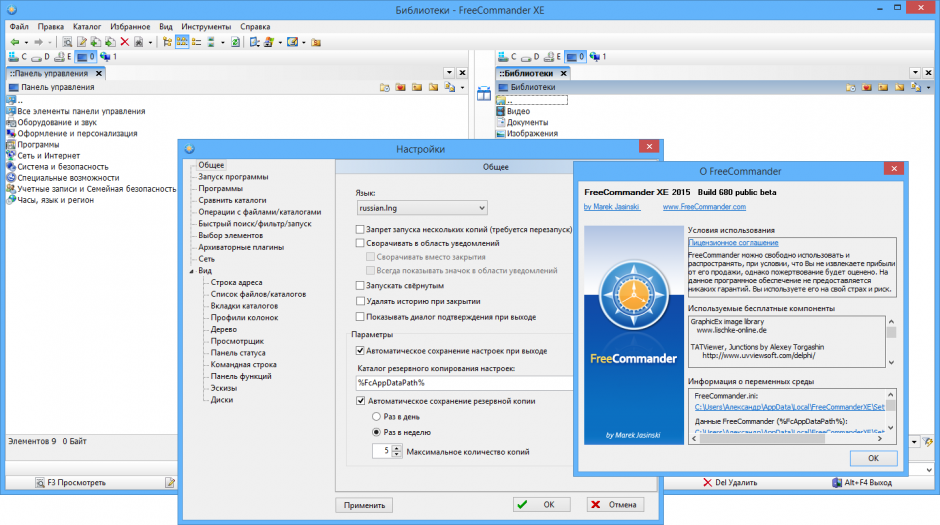Screen dimensions: 940x525
Task: Select drive C in right panel drive bar
Action: click(x=507, y=57)
